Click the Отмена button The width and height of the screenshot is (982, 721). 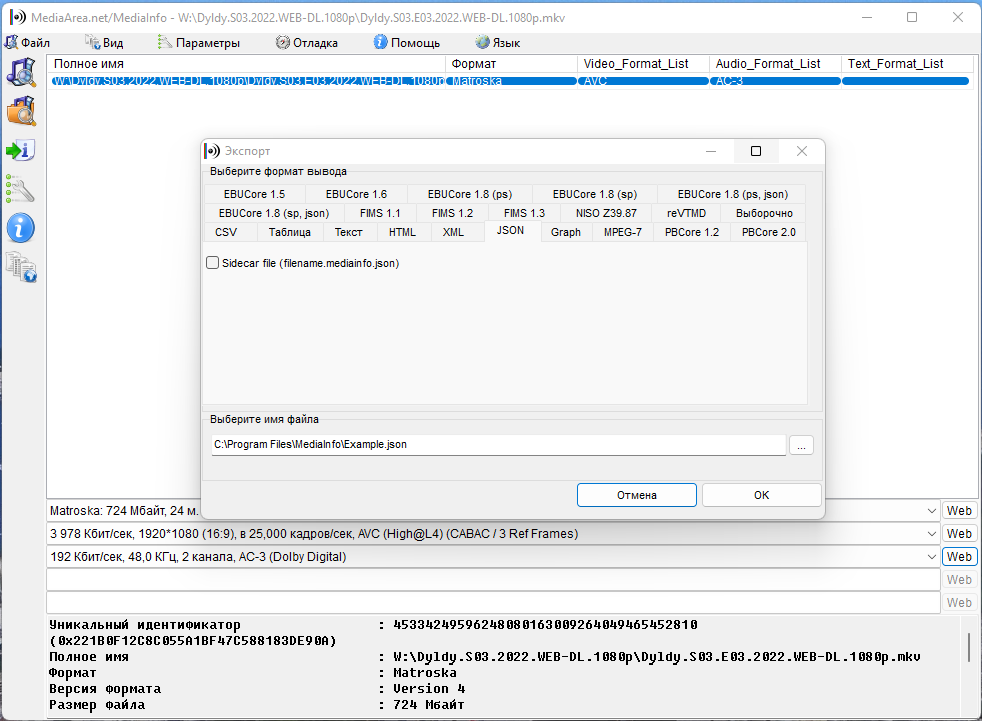(636, 495)
